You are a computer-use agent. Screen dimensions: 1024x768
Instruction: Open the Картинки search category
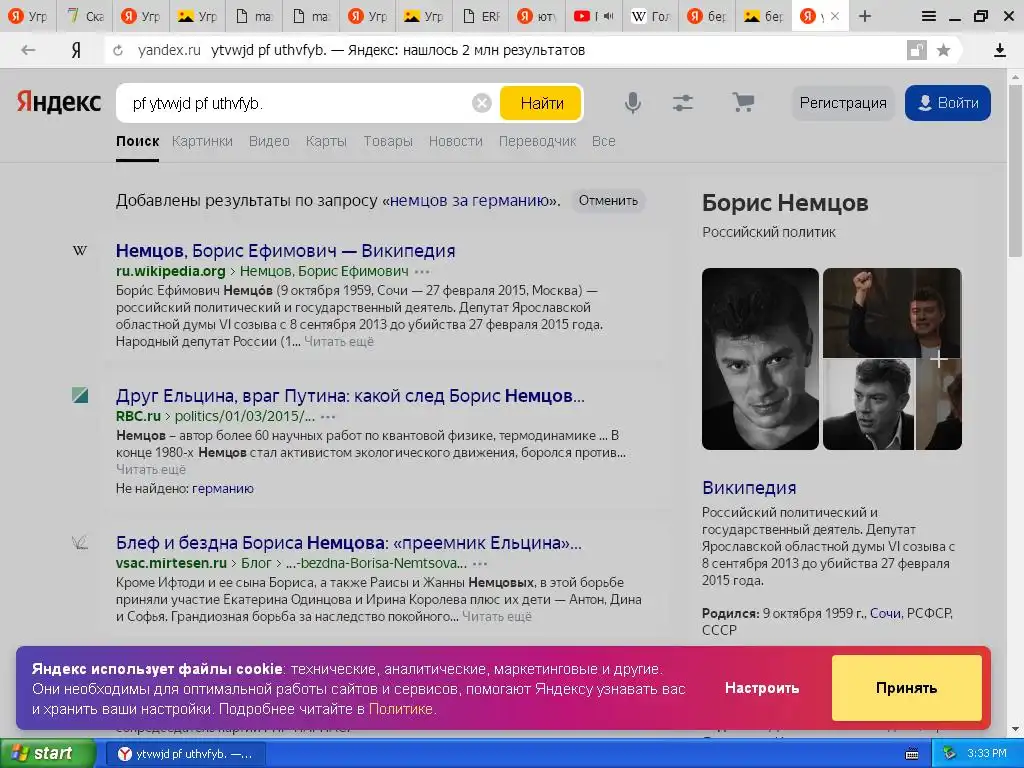[x=202, y=141]
